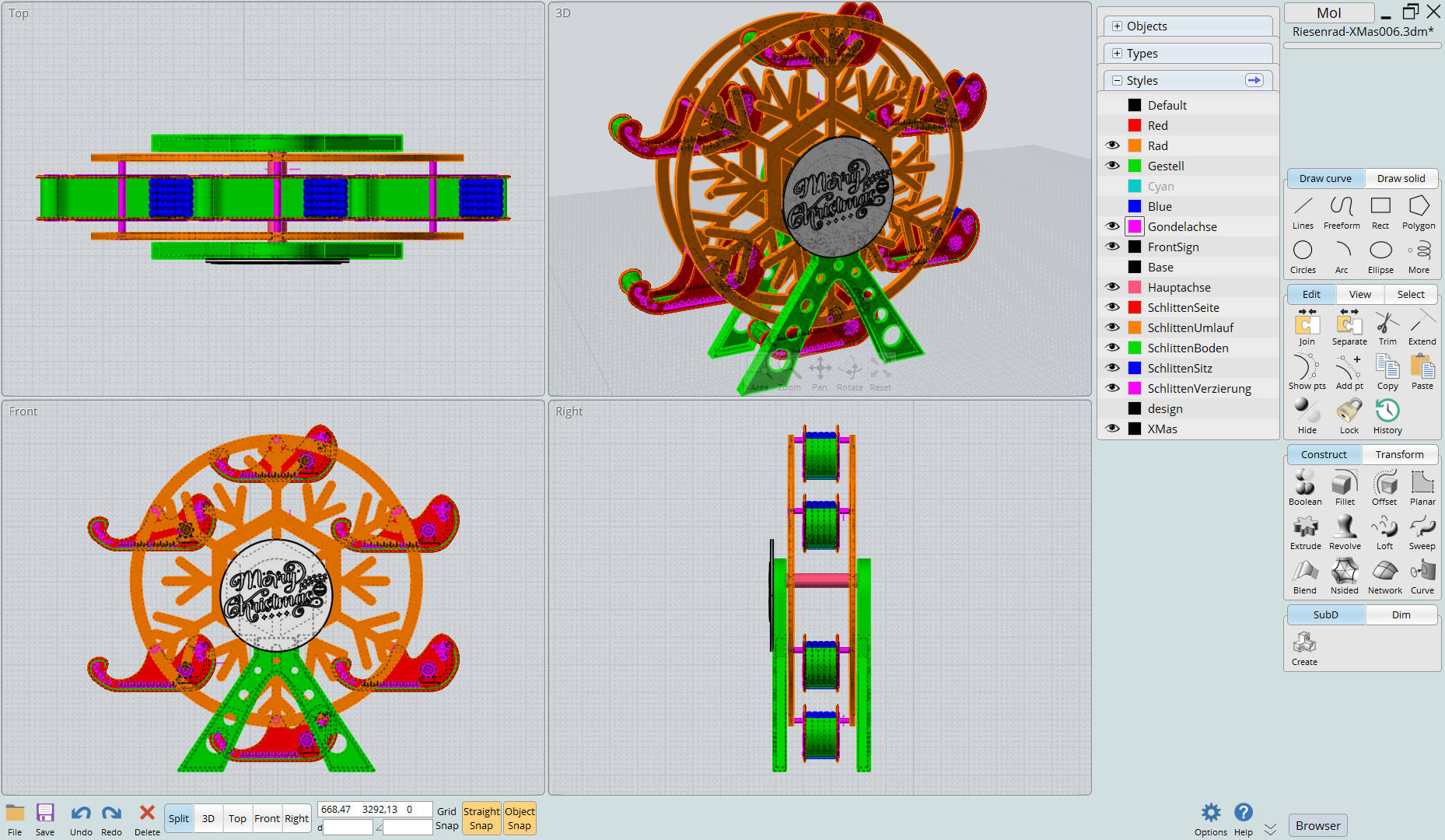Viewport: 1445px width, 840px height.
Task: Click the Join edit tool
Action: [x=1307, y=328]
